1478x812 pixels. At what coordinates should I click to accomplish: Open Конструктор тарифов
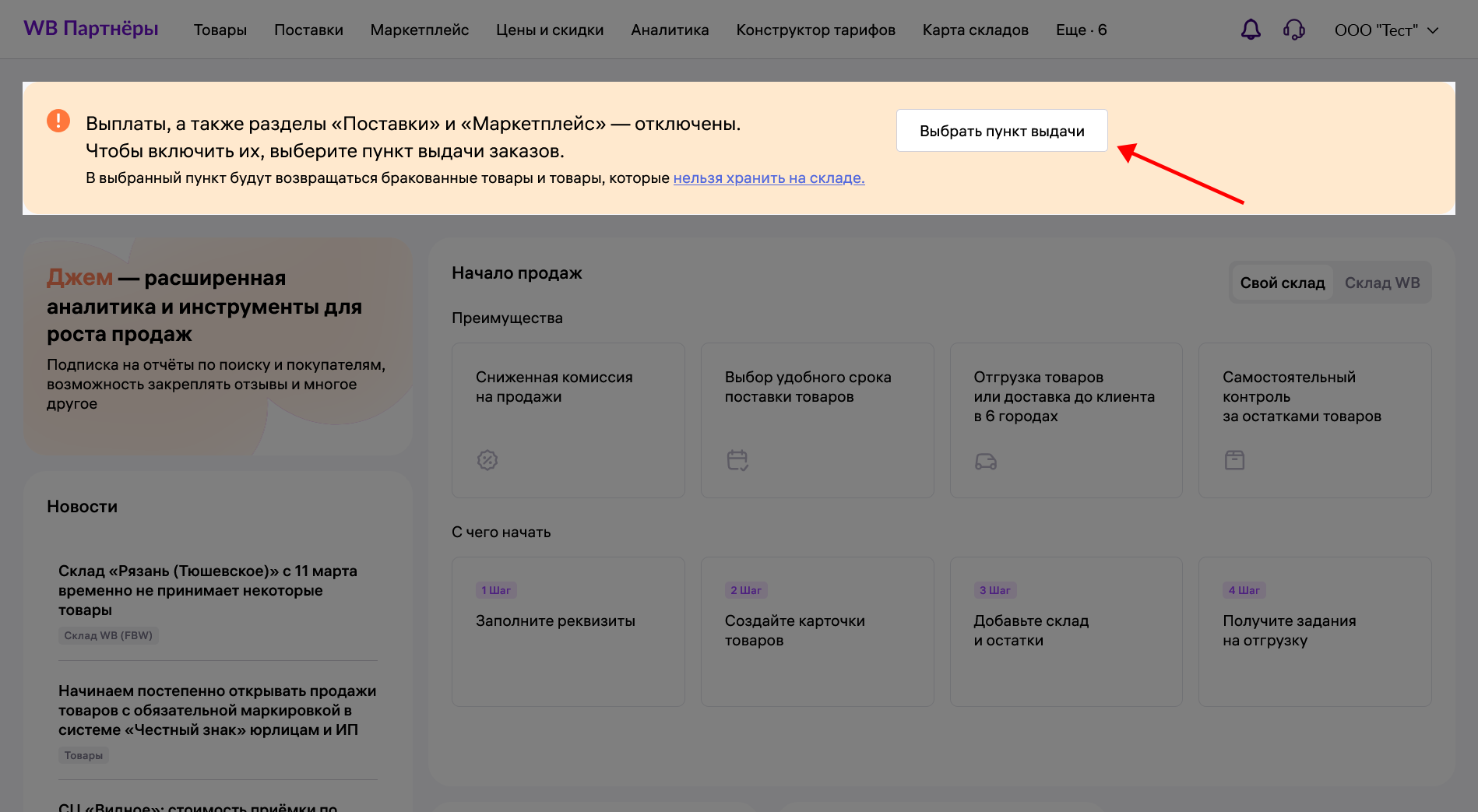click(815, 30)
